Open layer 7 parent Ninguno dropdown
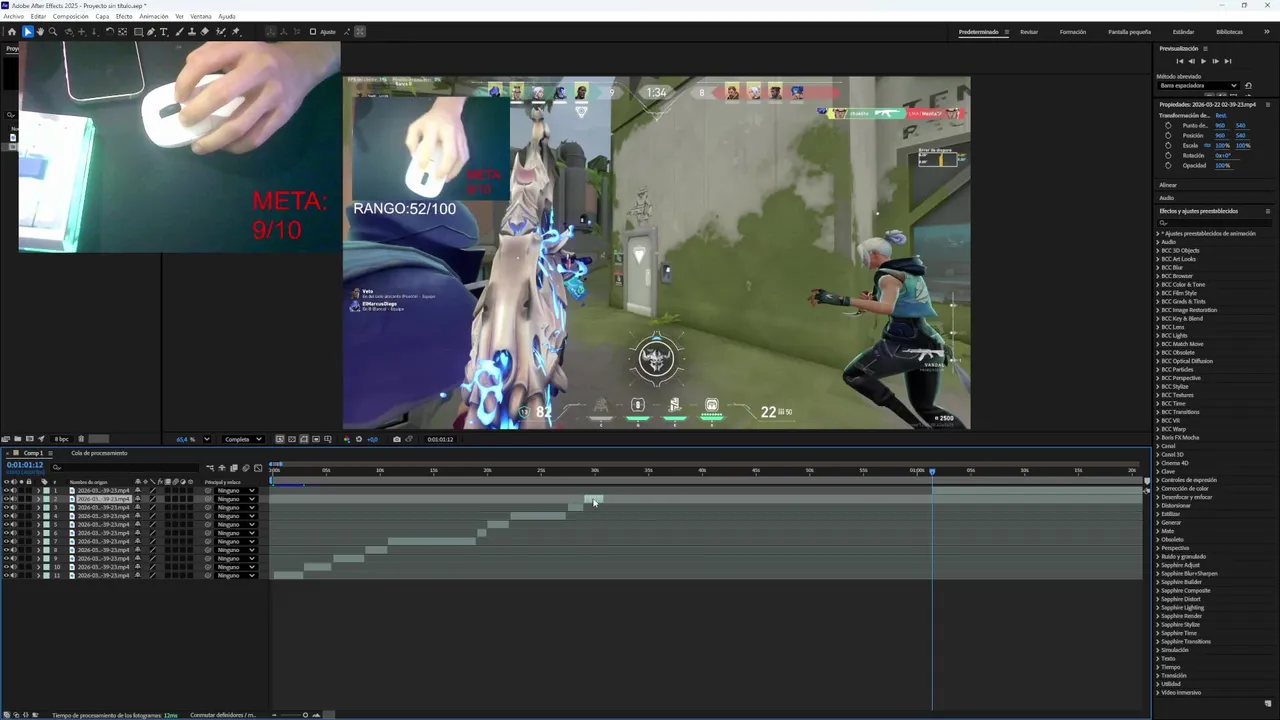 tap(236, 542)
